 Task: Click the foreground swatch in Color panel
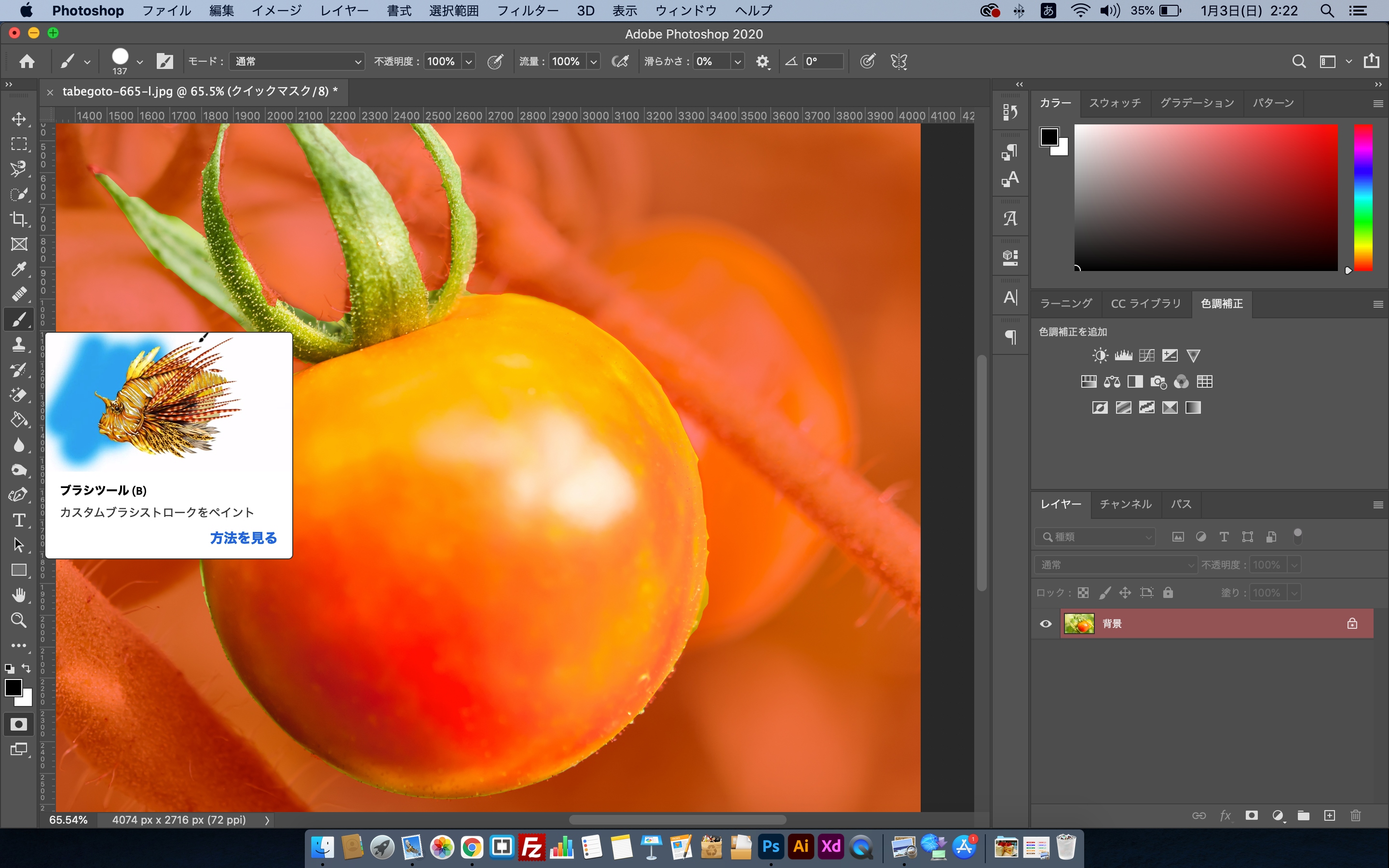[1049, 136]
